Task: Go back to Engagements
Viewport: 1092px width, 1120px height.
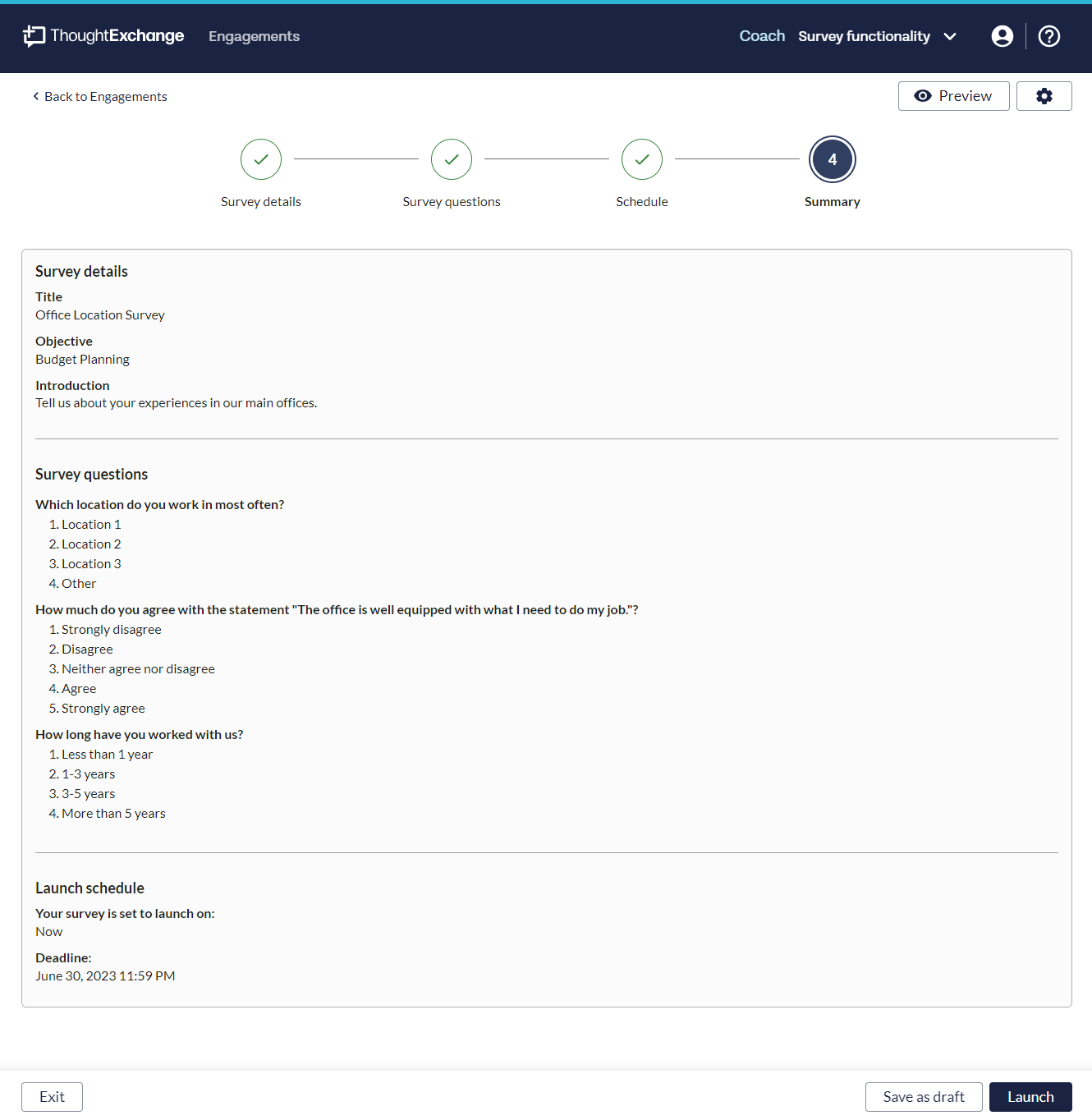Action: tap(99, 97)
